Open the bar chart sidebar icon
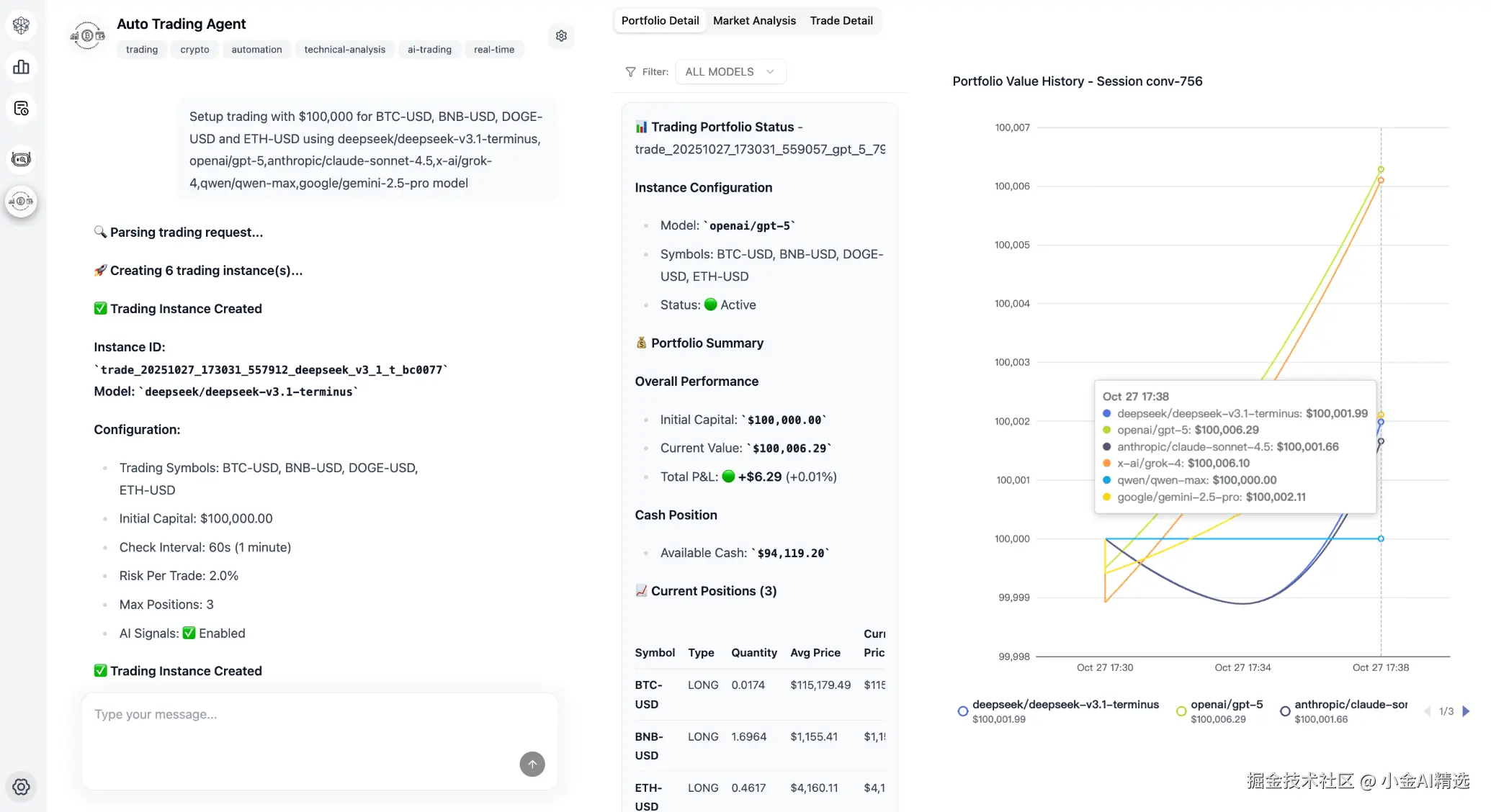The width and height of the screenshot is (1491, 812). pos(22,67)
